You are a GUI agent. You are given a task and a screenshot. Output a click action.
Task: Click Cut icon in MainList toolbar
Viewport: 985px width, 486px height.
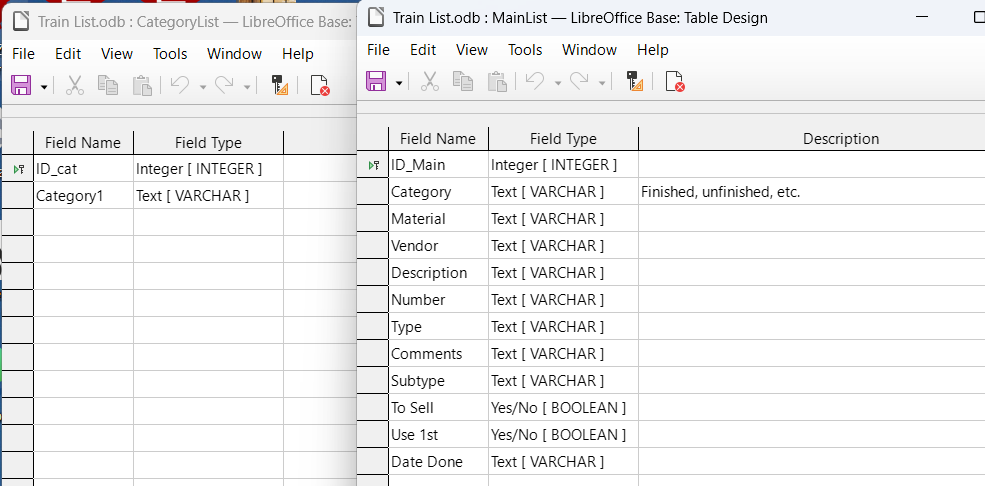pyautogui.click(x=430, y=81)
